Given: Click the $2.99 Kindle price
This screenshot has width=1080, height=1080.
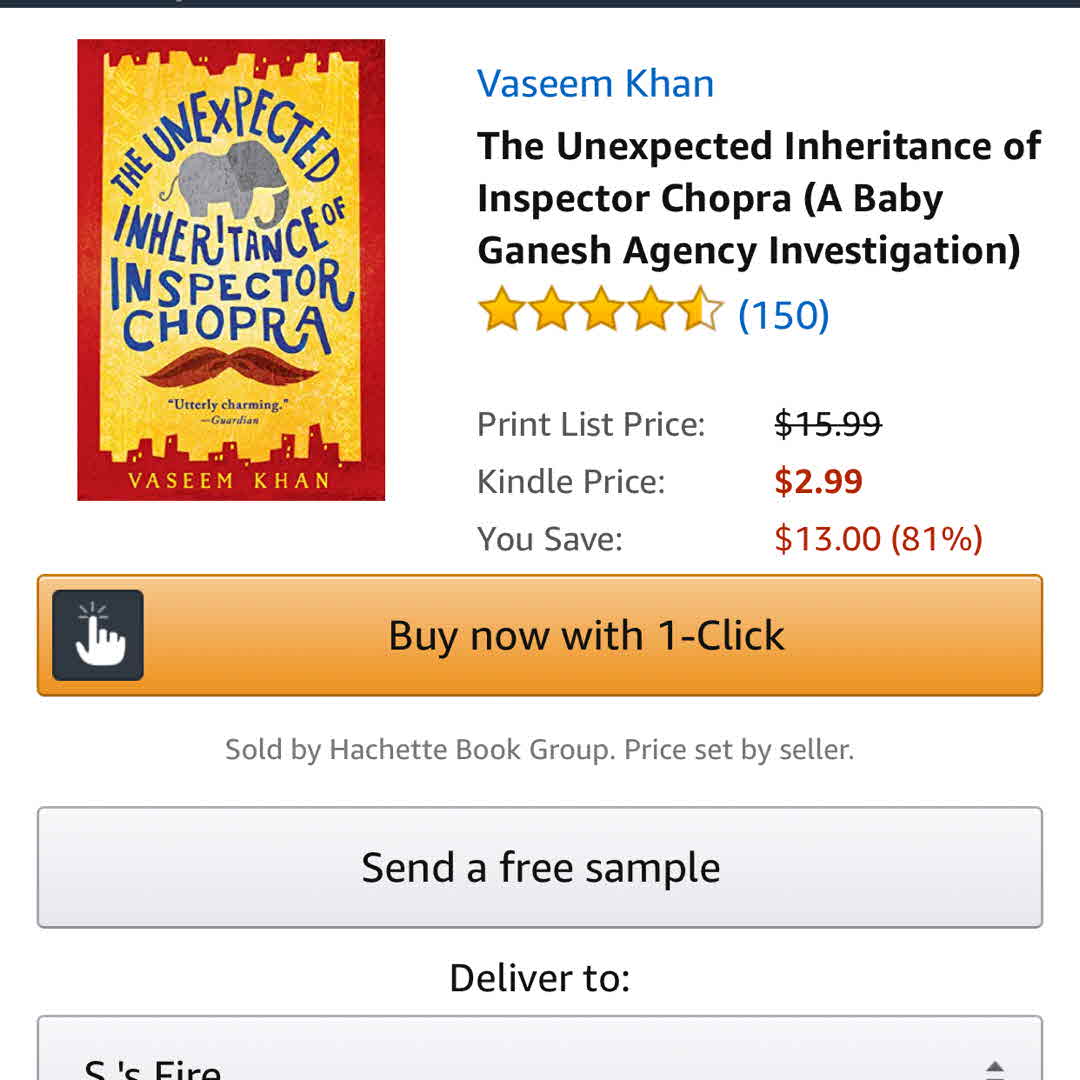Looking at the screenshot, I should (x=818, y=481).
